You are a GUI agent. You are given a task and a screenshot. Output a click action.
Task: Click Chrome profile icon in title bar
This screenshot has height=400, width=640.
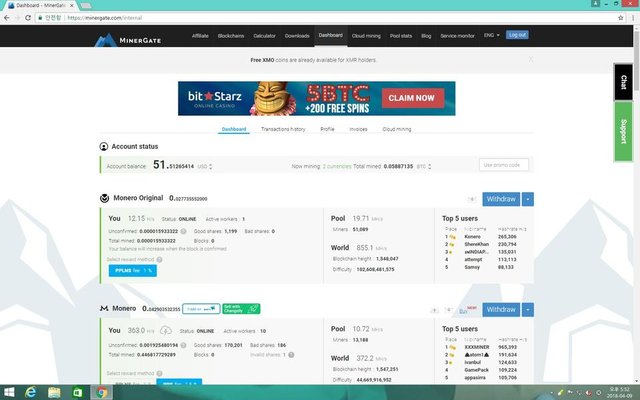pos(595,4)
